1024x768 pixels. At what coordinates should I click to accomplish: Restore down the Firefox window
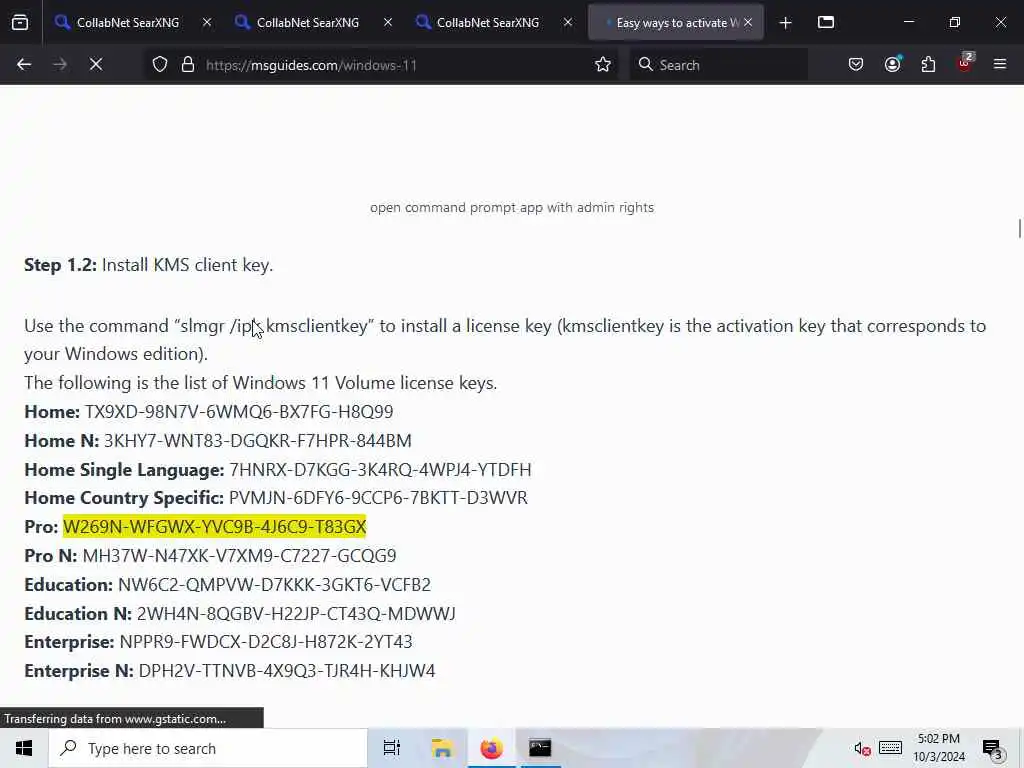coord(955,22)
